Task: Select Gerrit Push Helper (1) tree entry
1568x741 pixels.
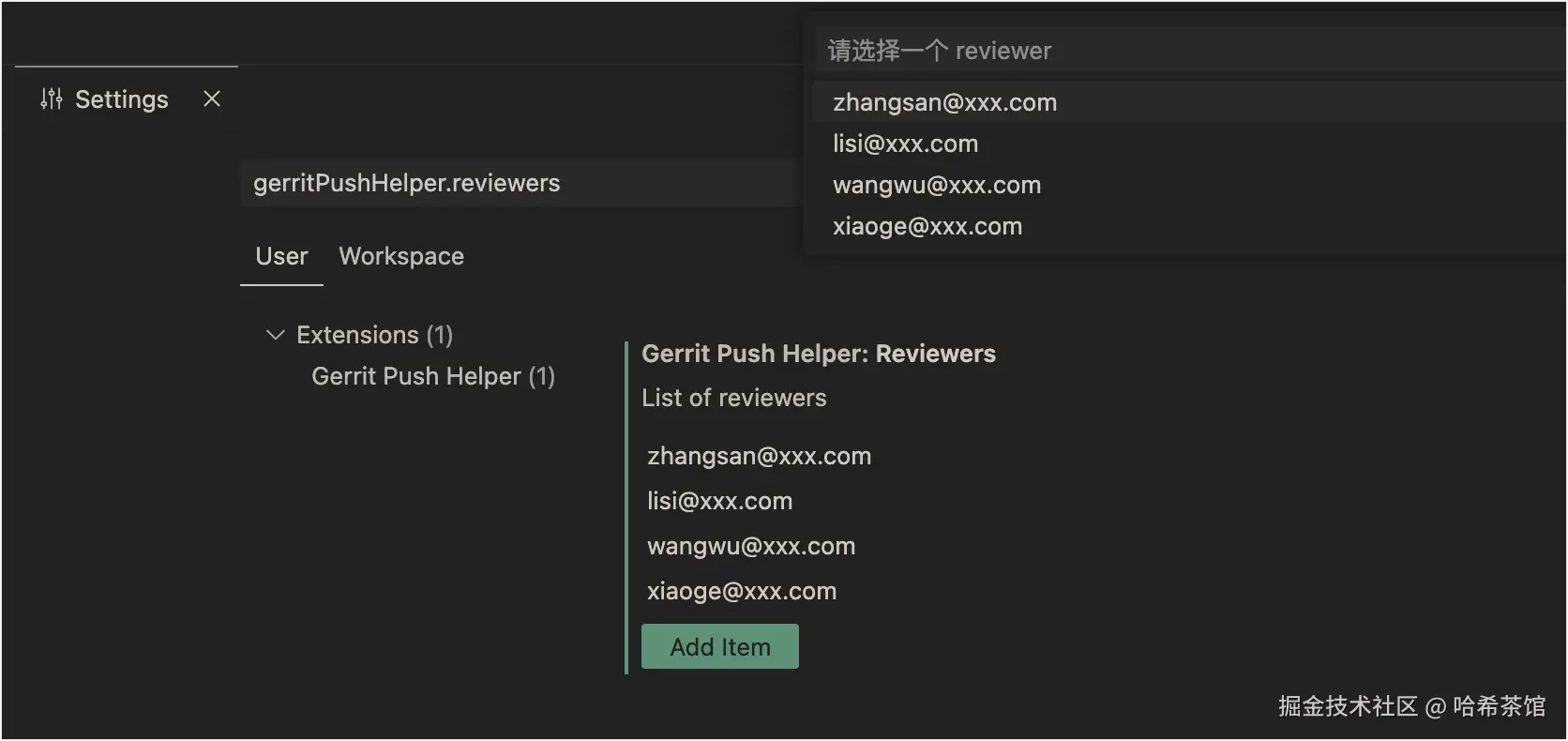Action: (433, 376)
